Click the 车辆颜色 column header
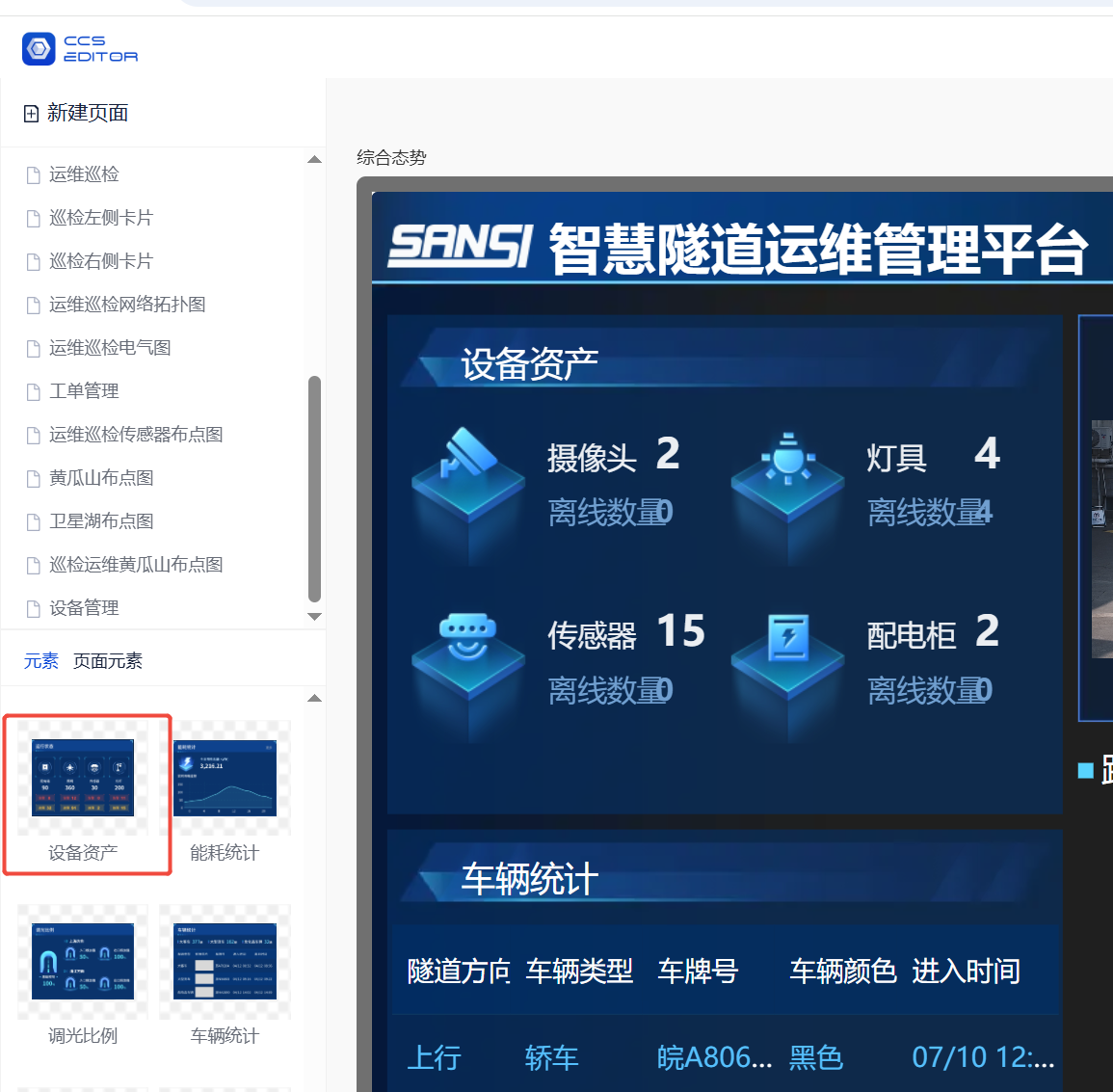 click(x=843, y=972)
